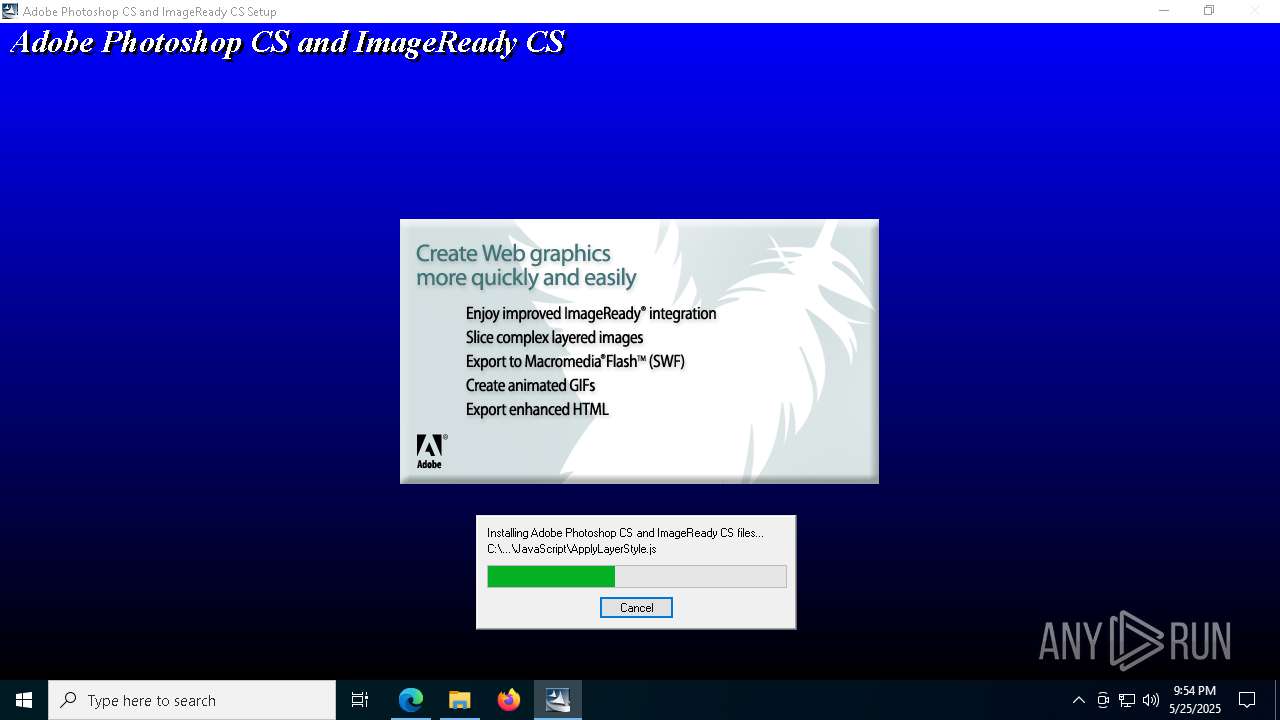Cancel the Photoshop CS installation
This screenshot has width=1280, height=720.
[x=636, y=608]
